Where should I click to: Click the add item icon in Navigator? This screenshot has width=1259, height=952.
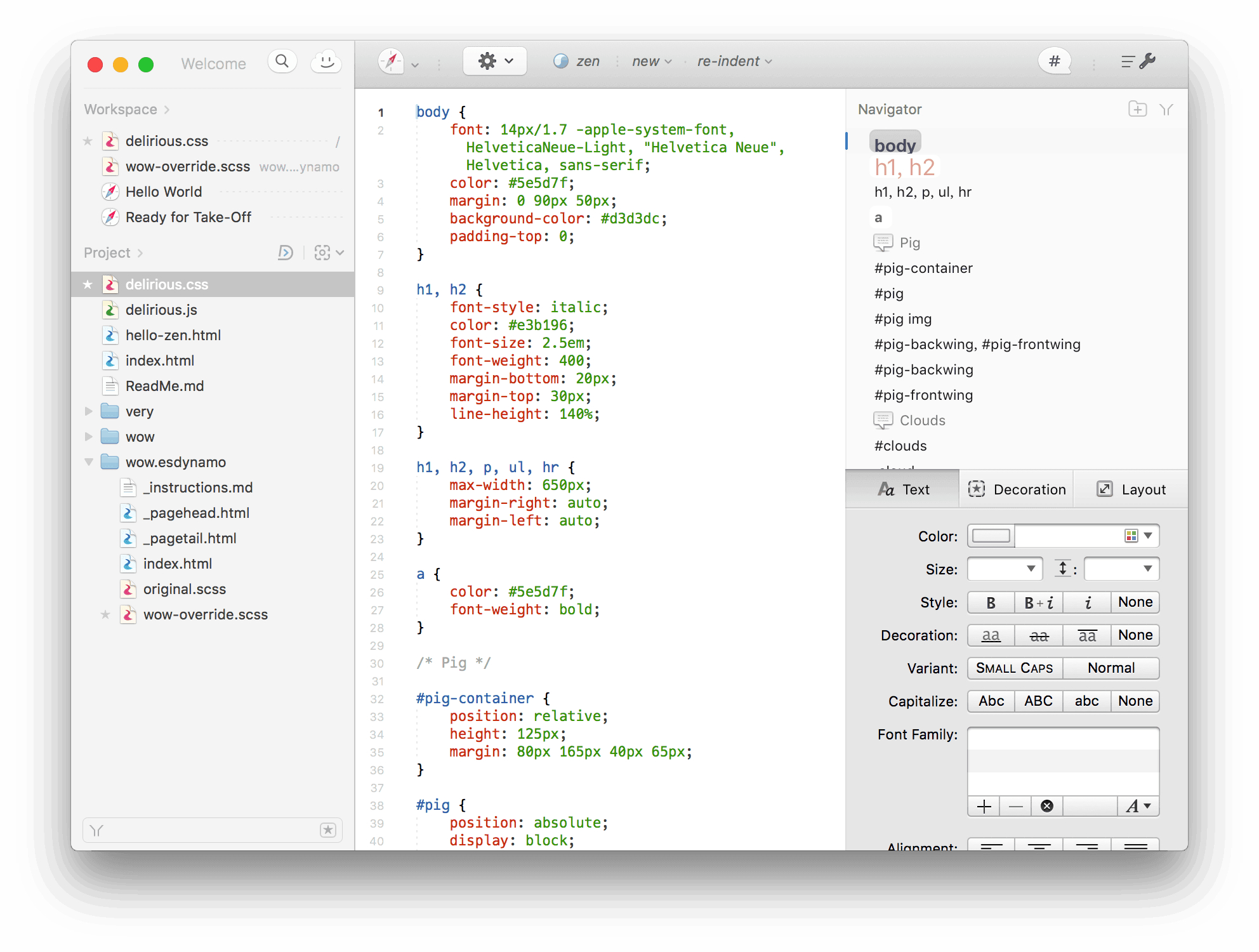1137,109
